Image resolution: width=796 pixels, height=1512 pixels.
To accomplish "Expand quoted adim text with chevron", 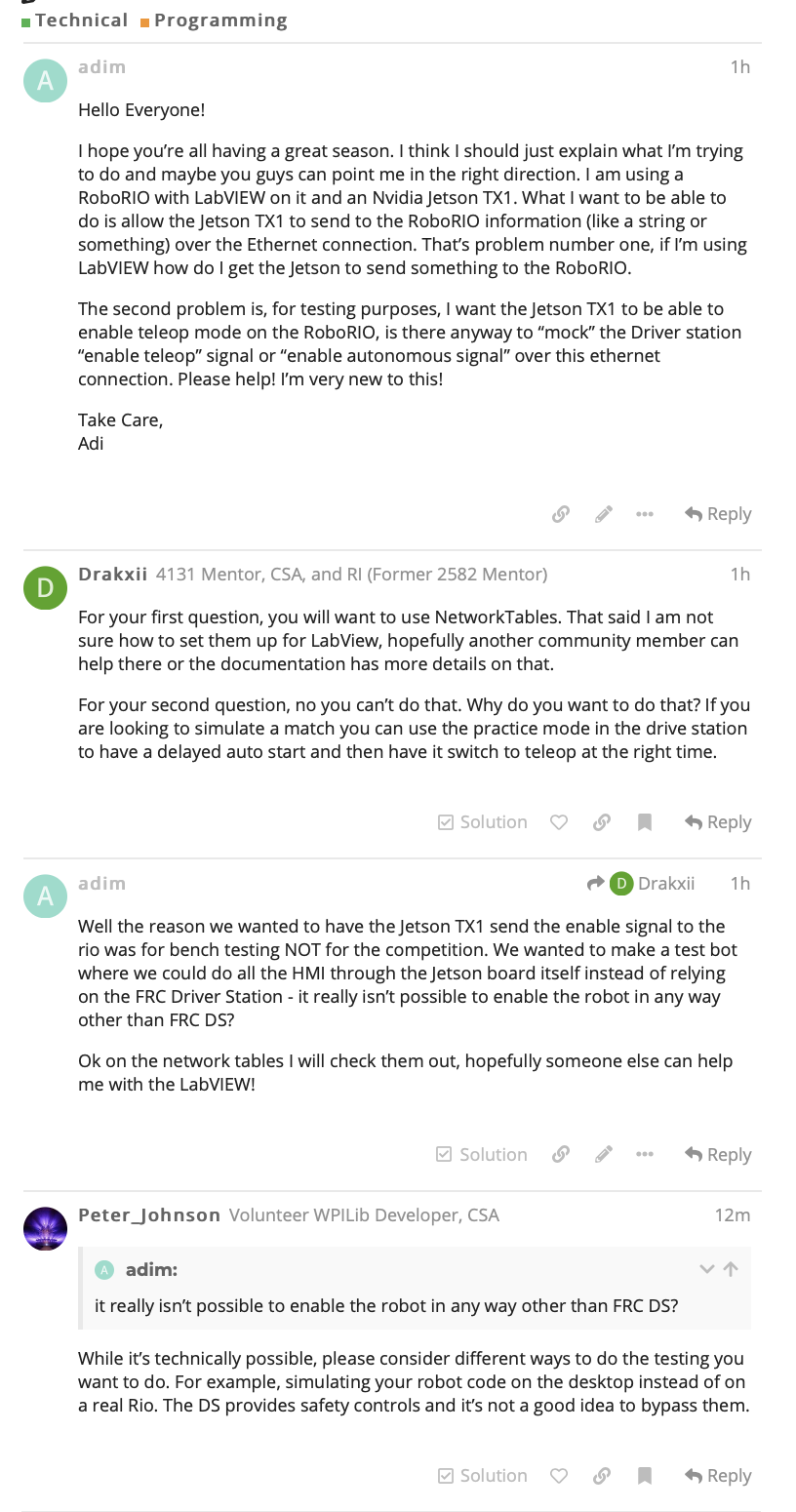I will point(707,1269).
